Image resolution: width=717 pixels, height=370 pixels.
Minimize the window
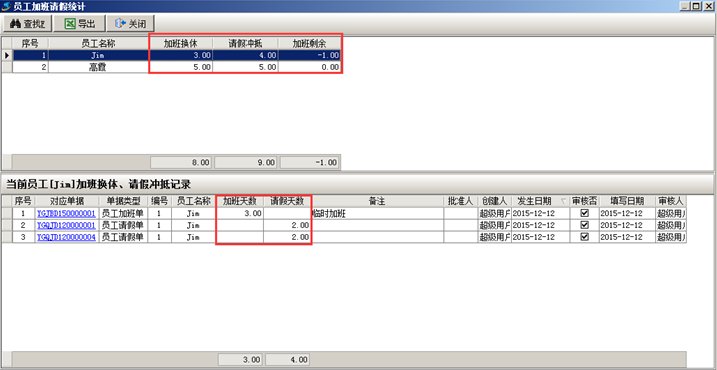686,6
